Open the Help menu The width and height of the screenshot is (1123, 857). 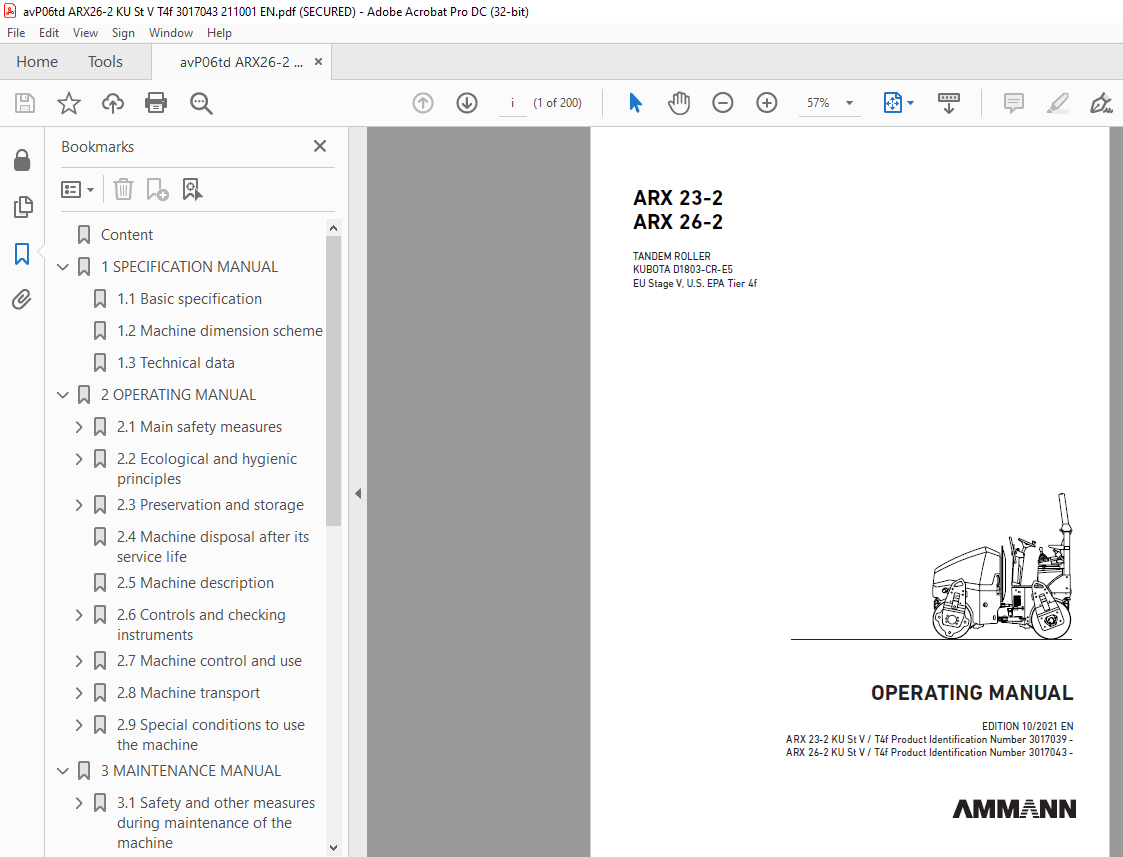coord(219,33)
